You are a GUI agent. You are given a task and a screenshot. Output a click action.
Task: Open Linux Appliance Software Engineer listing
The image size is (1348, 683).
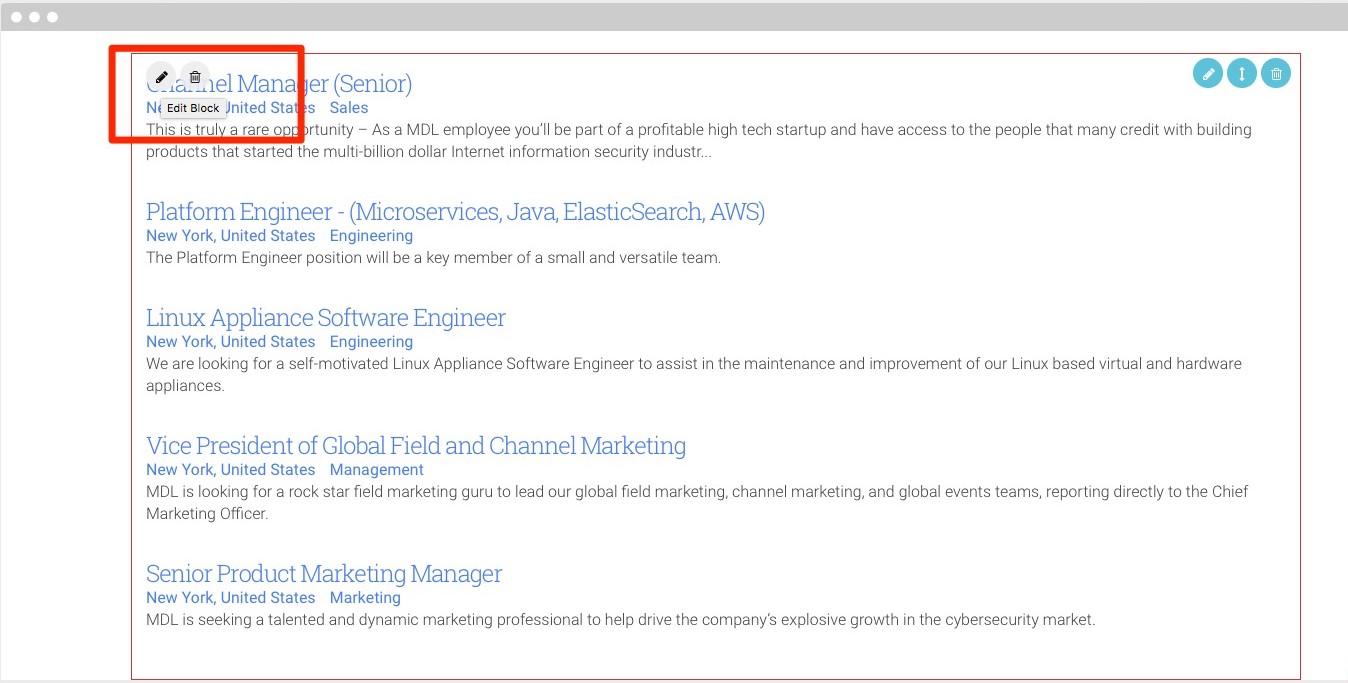click(x=325, y=318)
